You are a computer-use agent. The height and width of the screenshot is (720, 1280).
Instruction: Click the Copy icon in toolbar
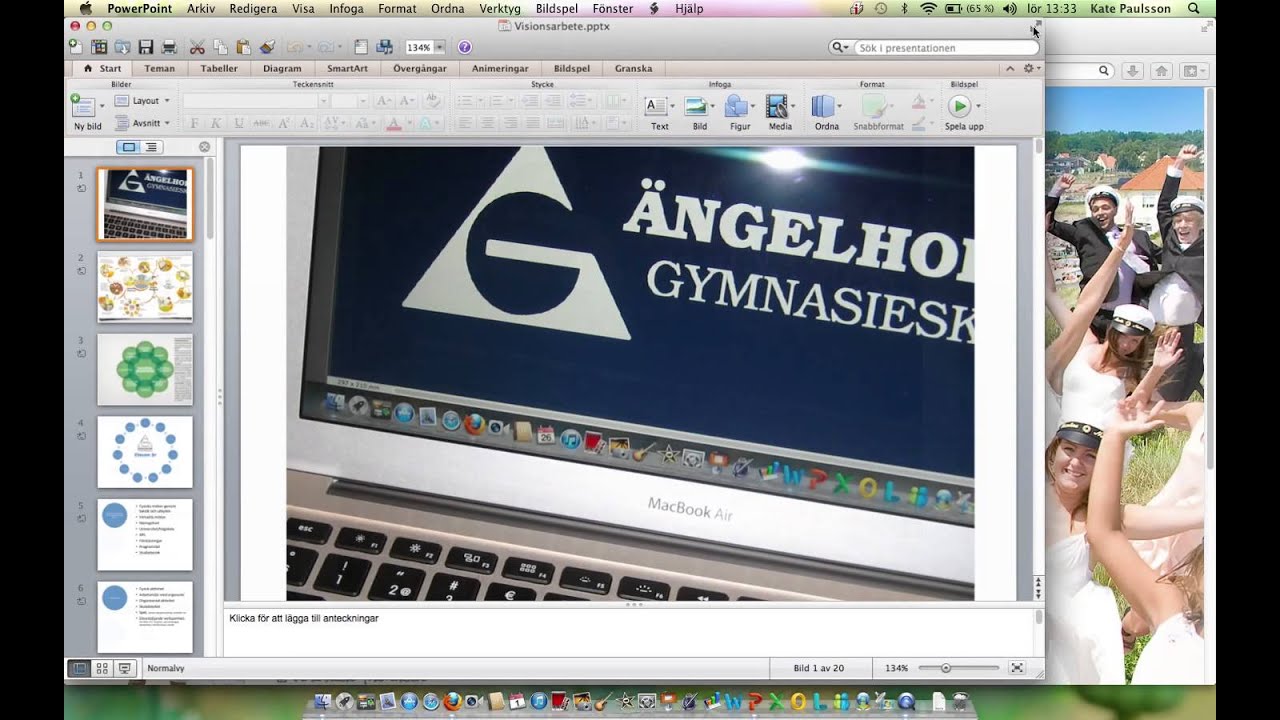tap(219, 47)
